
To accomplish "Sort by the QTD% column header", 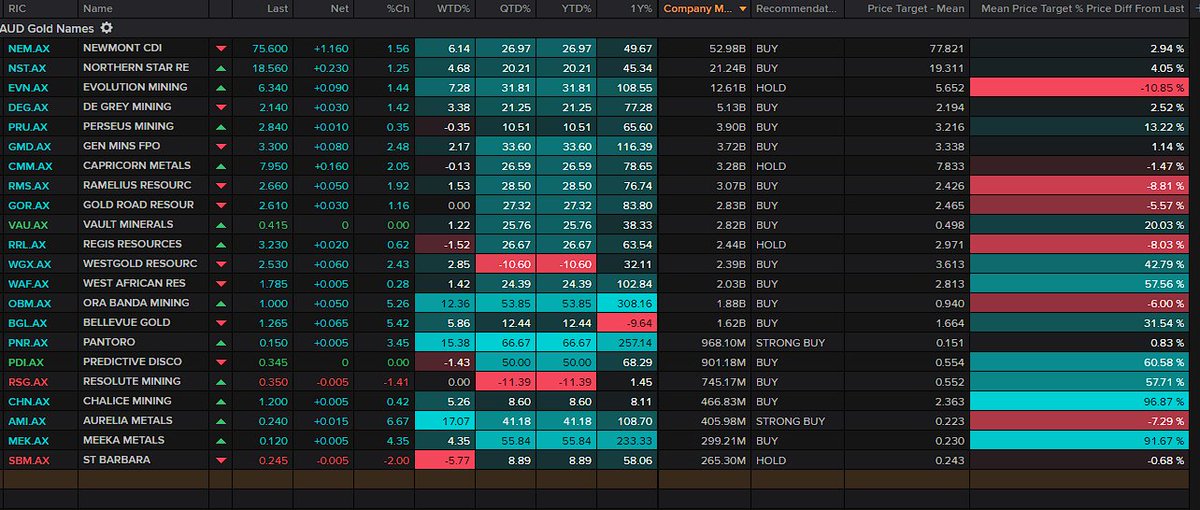I will click(x=505, y=8).
